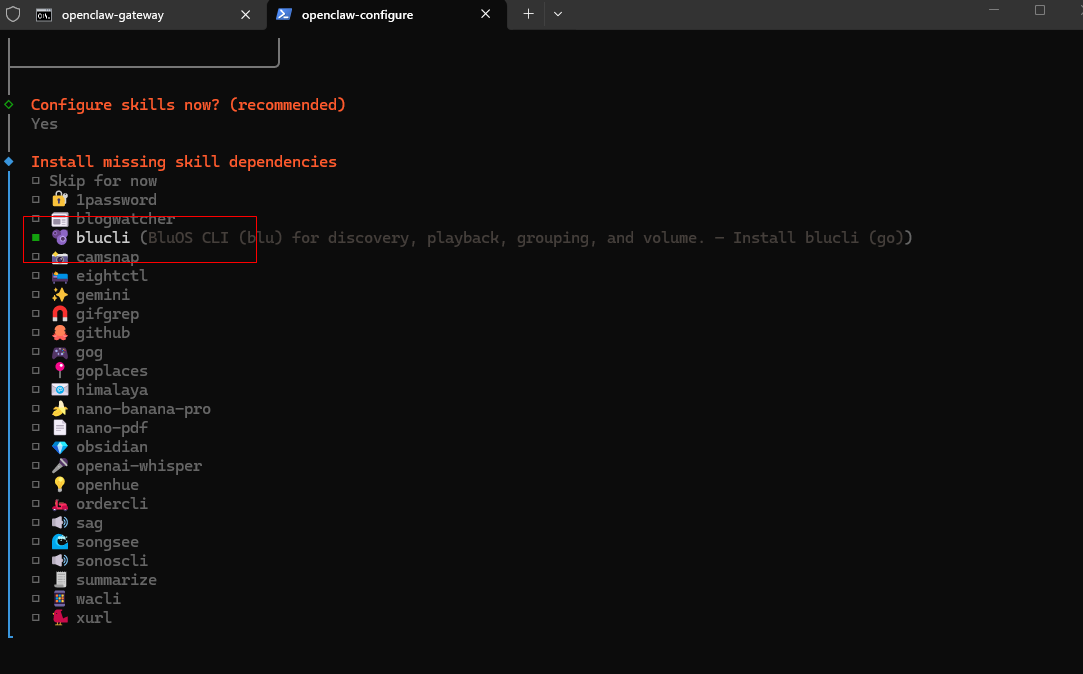
Task: Tick the eightctl checkbox
Action: coord(35,276)
